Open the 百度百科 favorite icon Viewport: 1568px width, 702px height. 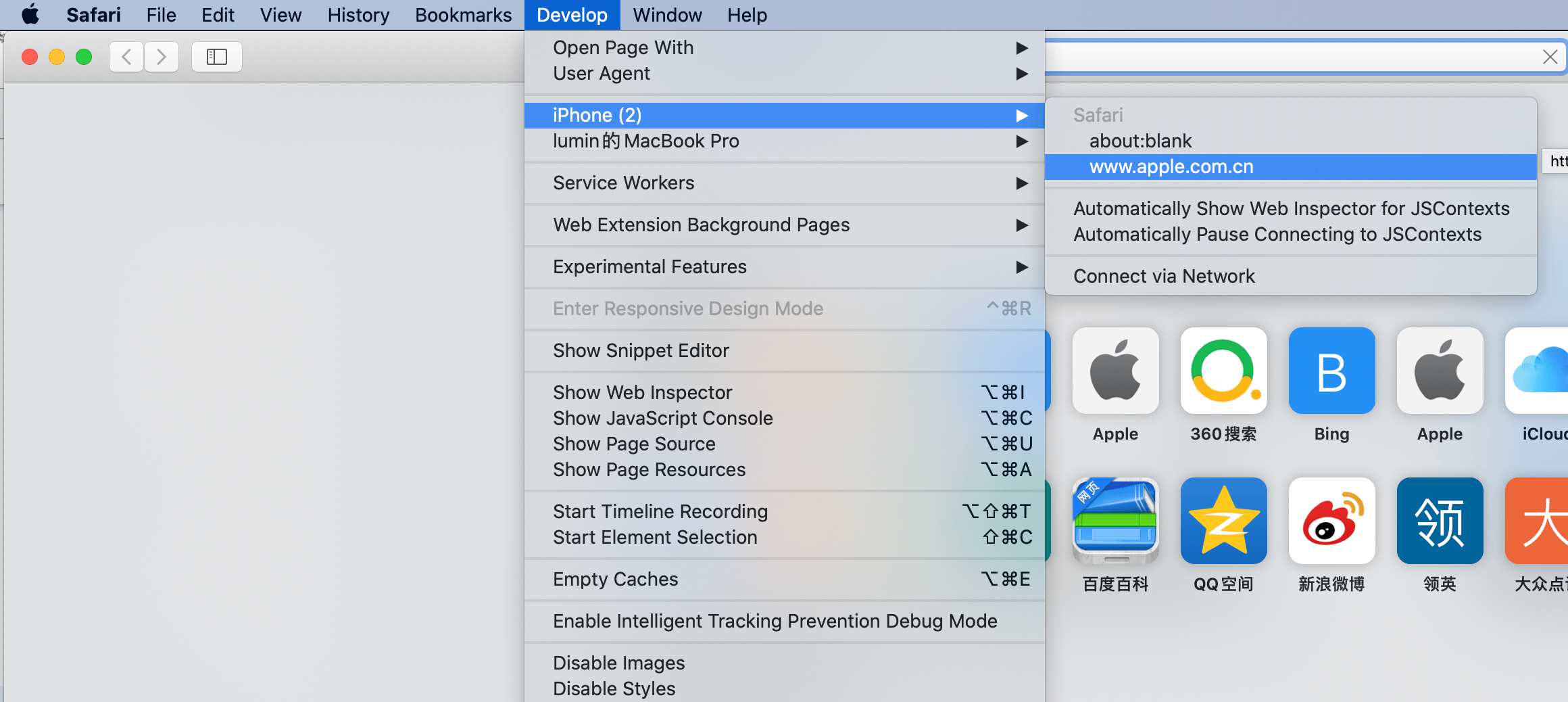click(1114, 521)
